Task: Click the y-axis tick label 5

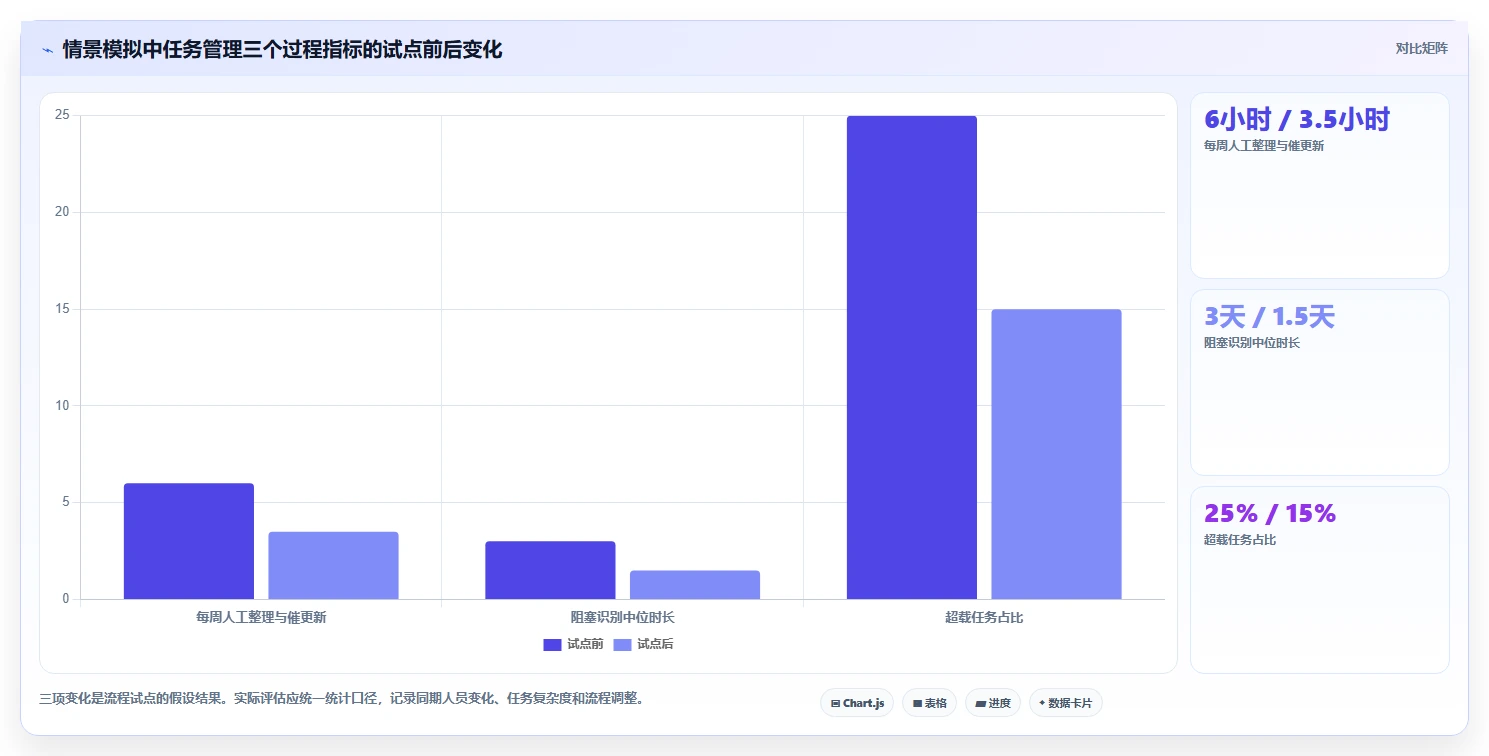Action: (65, 502)
